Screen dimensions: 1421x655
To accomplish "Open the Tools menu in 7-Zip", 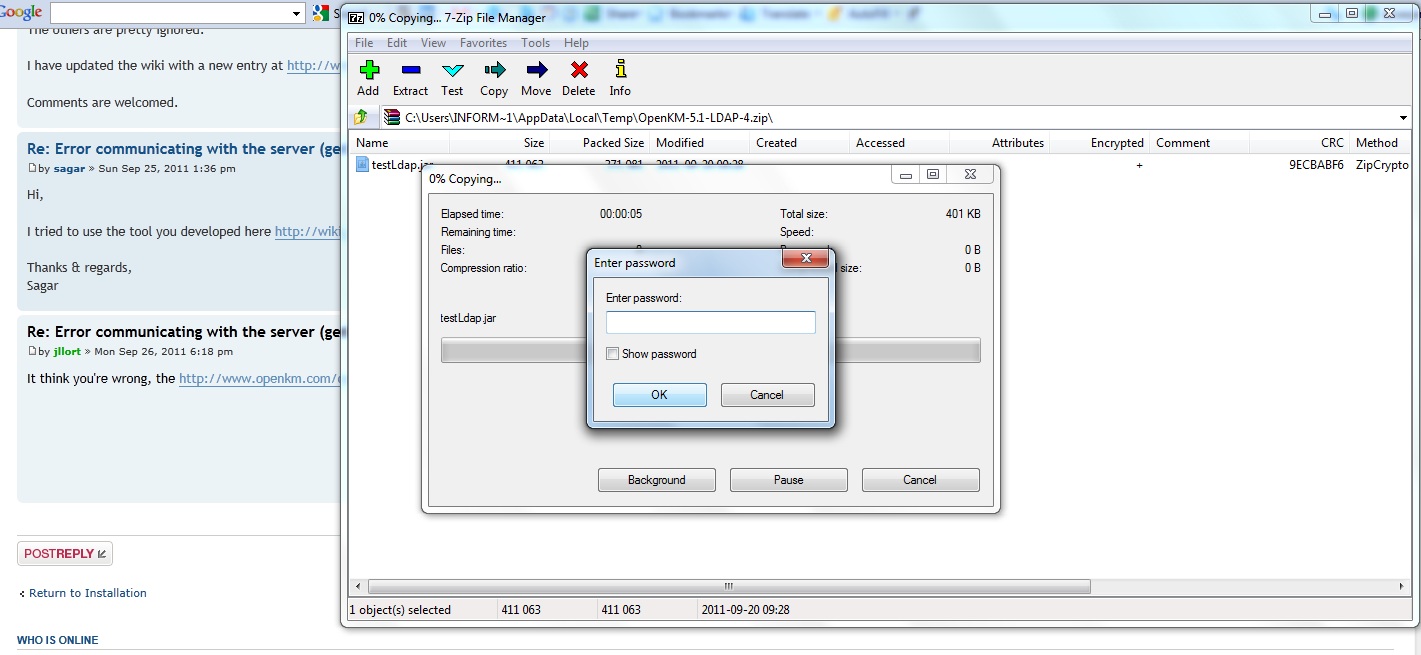I will (x=535, y=43).
